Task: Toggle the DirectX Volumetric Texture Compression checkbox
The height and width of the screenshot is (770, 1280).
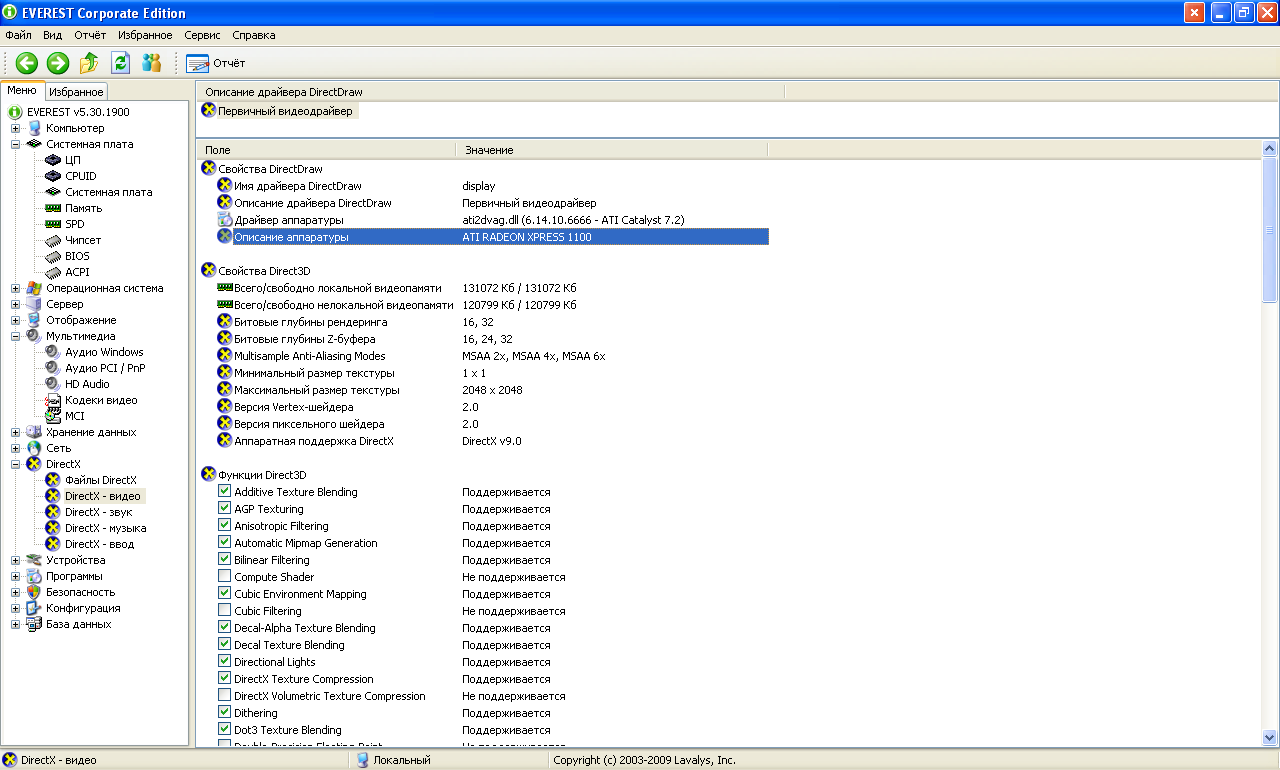Action: coord(224,696)
